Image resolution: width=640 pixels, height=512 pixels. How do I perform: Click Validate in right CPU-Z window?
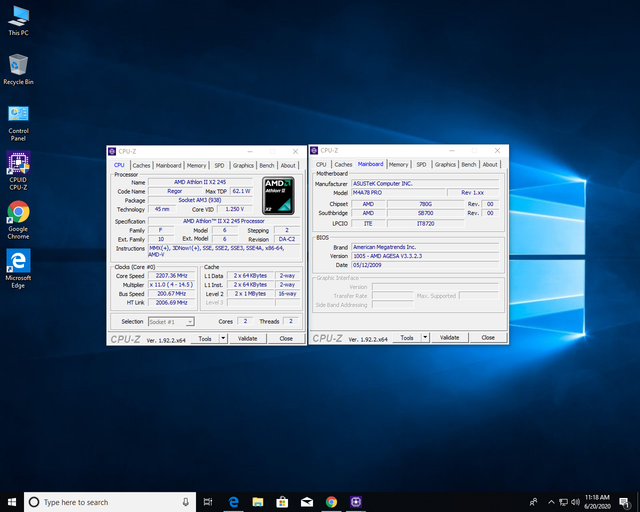(449, 338)
